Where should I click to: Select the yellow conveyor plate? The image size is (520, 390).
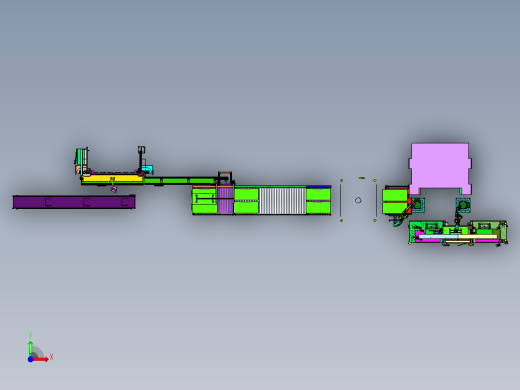[x=112, y=179]
